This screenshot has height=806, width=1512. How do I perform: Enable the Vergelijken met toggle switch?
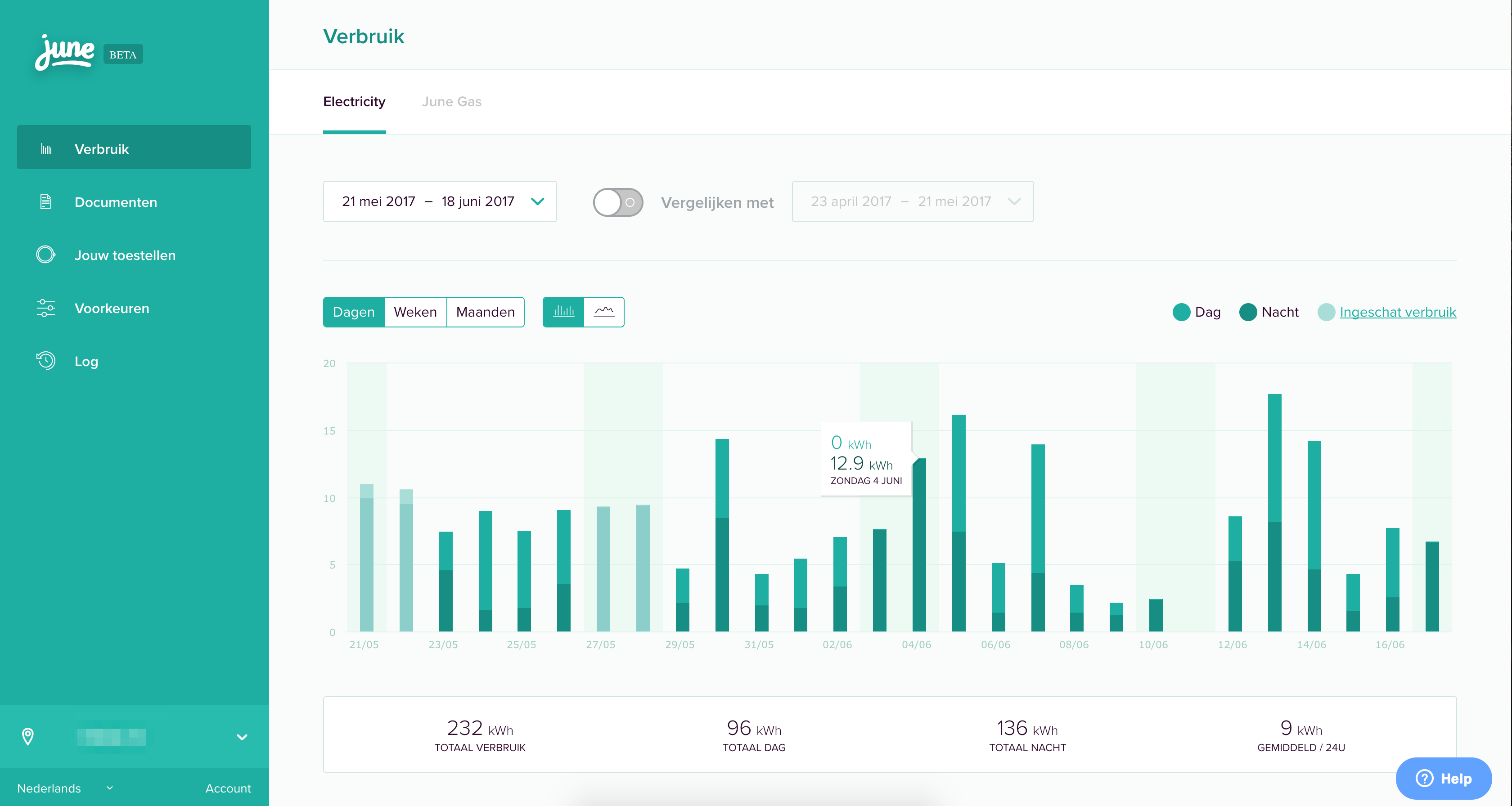(x=617, y=202)
